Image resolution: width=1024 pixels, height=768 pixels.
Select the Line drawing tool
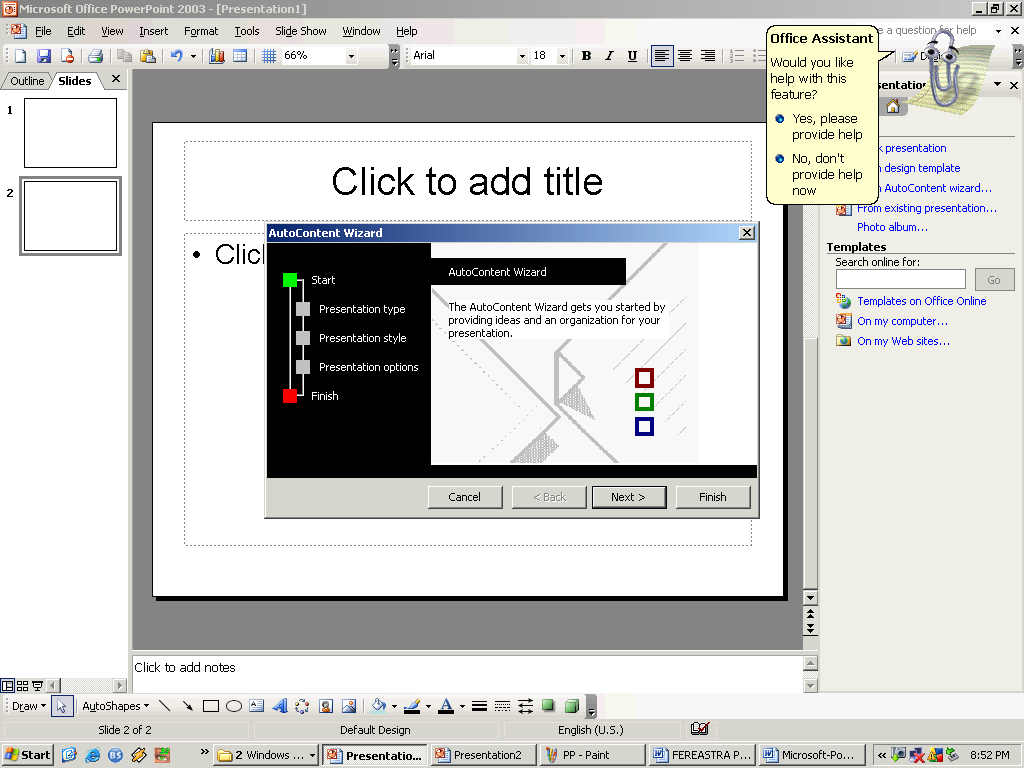(x=165, y=706)
